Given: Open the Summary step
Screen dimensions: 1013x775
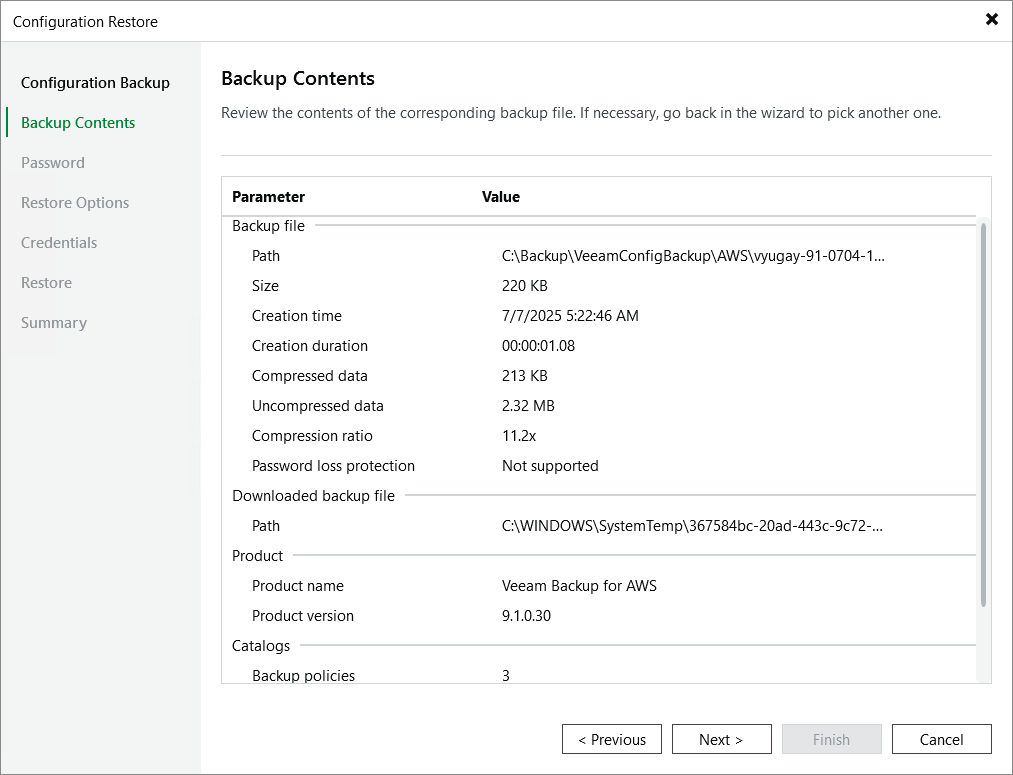Looking at the screenshot, I should pyautogui.click(x=53, y=322).
